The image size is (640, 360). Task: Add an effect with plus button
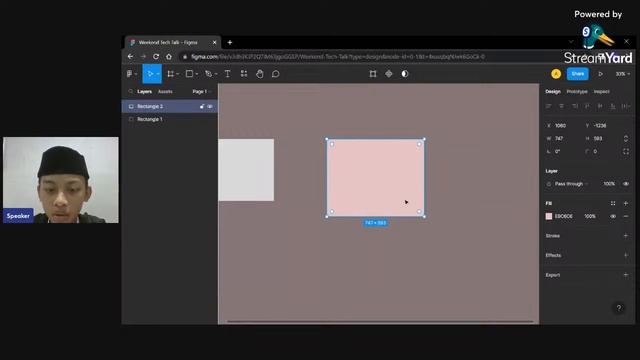(626, 255)
